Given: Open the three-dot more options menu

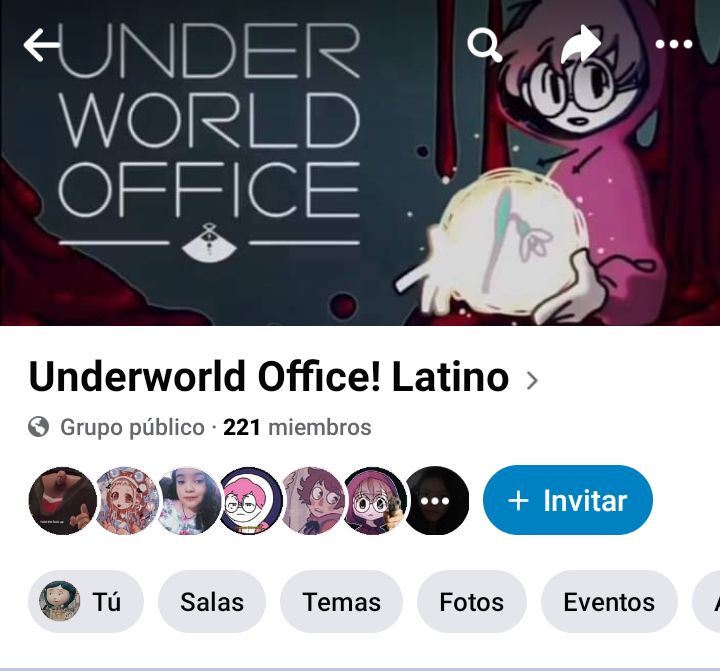Looking at the screenshot, I should tap(674, 44).
